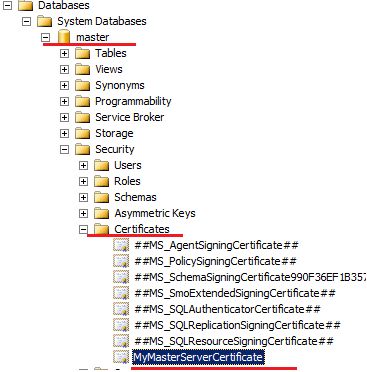367x372 pixels.
Task: Select the Asymmetric Keys label
Action: [x=155, y=213]
